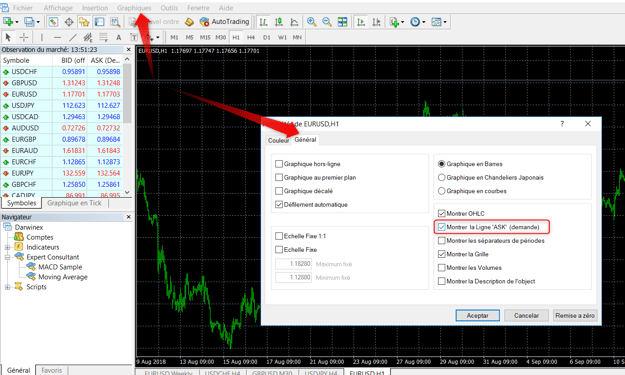Select Graphique en Chandeliers Japonais option
The height and width of the screenshot is (375, 625).
(x=441, y=177)
